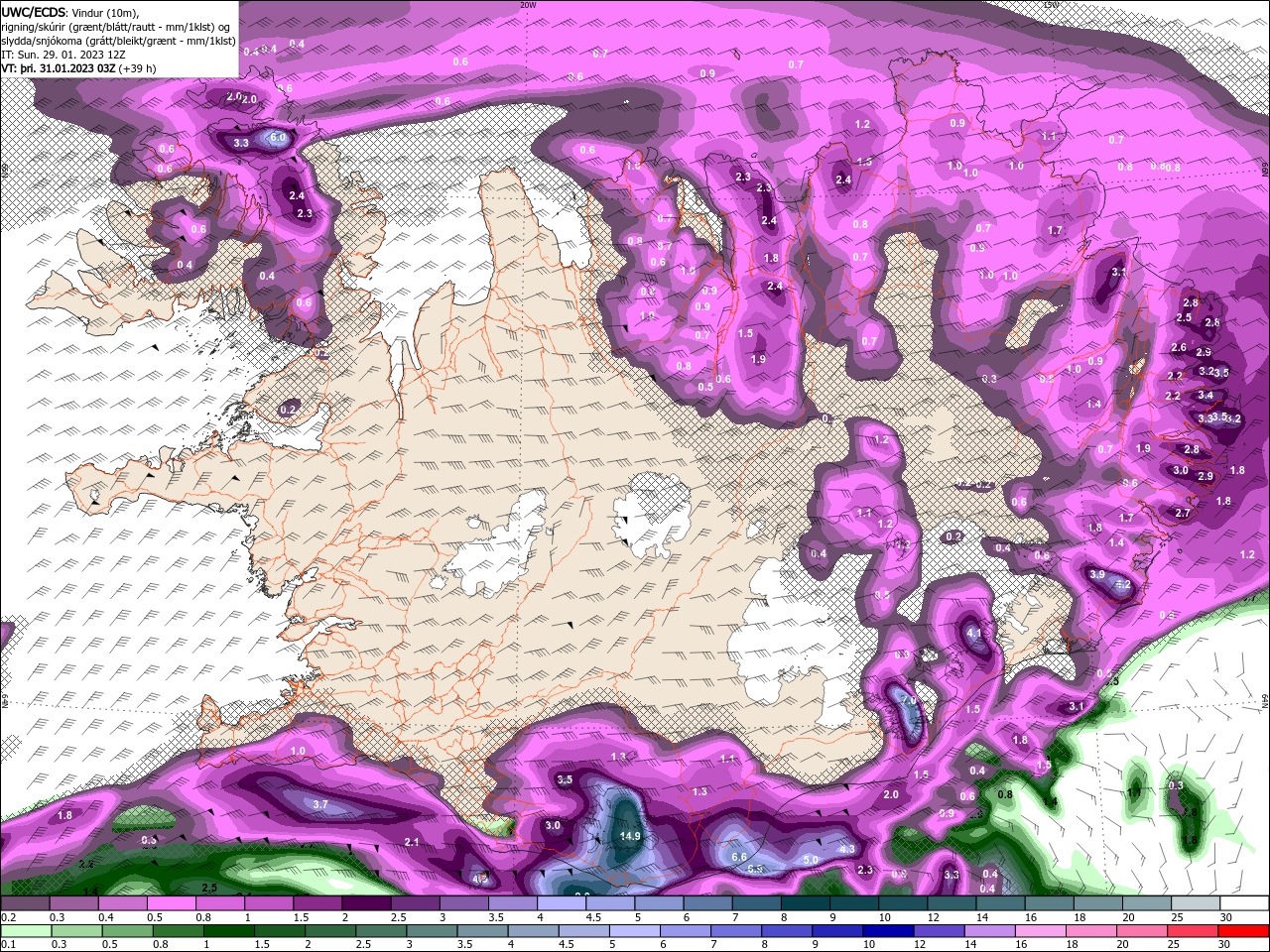Image resolution: width=1270 pixels, height=952 pixels.
Task: Select the 20W longitude label
Action: (528, 5)
